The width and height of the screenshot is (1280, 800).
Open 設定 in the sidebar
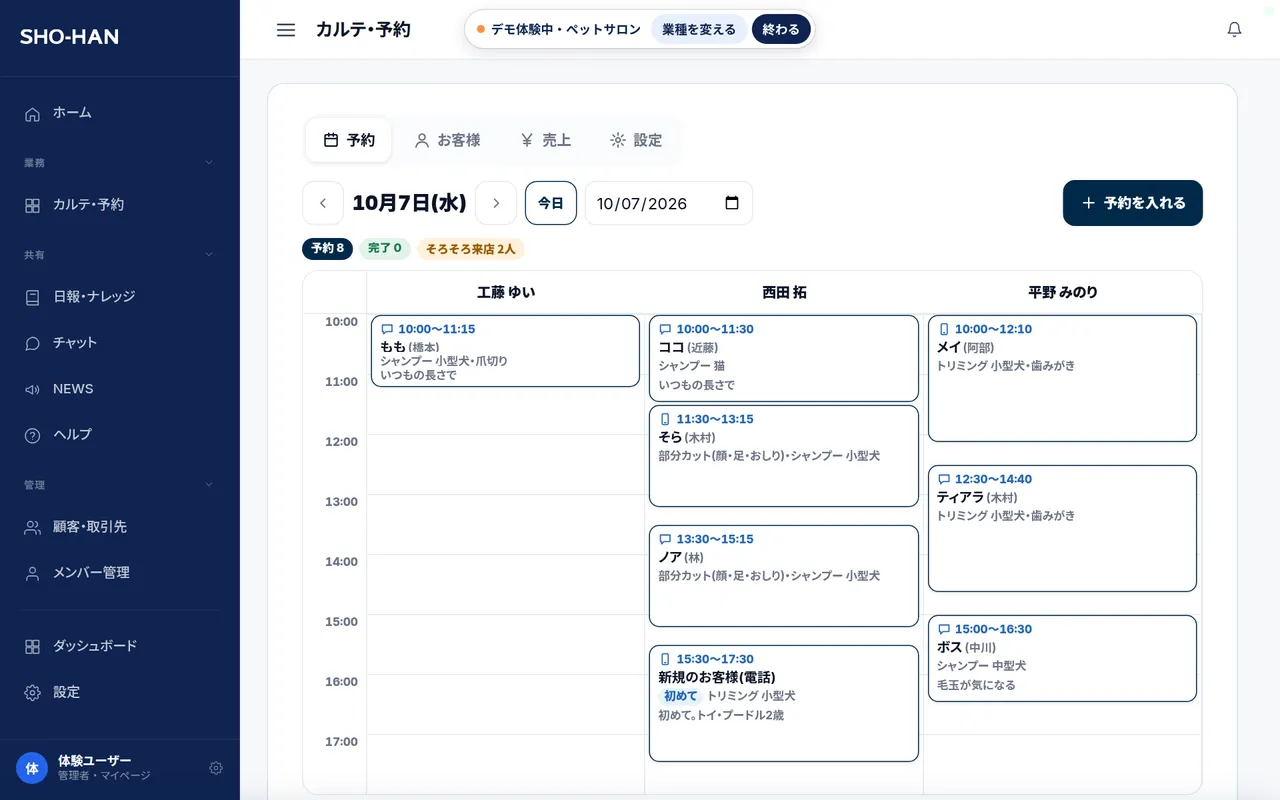(x=120, y=692)
